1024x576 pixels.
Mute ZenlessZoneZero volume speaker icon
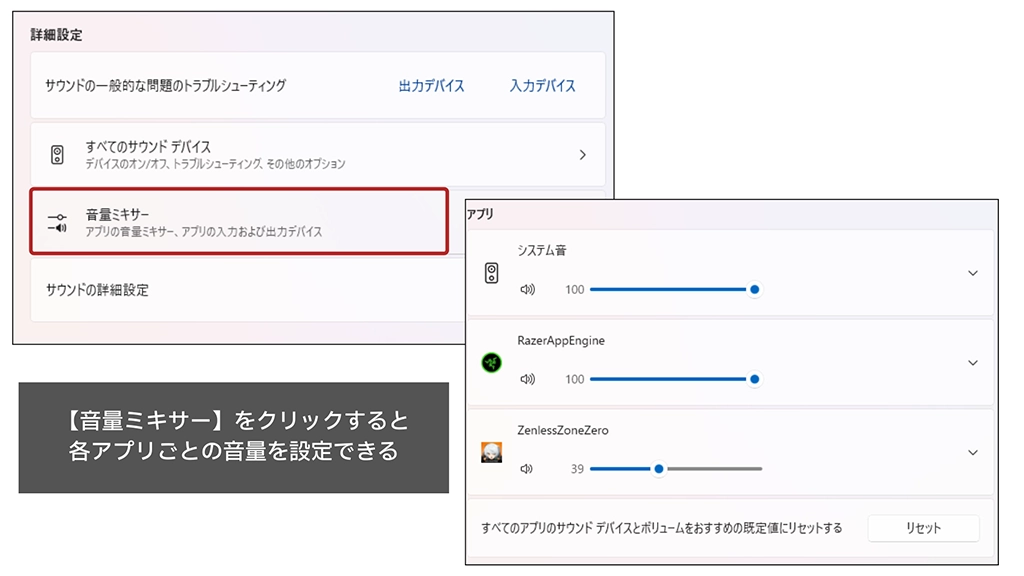click(527, 469)
